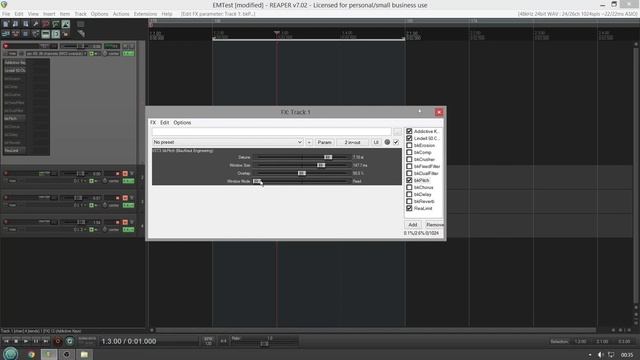Toggle Item grouping icon in toolbar

coord(16,34)
